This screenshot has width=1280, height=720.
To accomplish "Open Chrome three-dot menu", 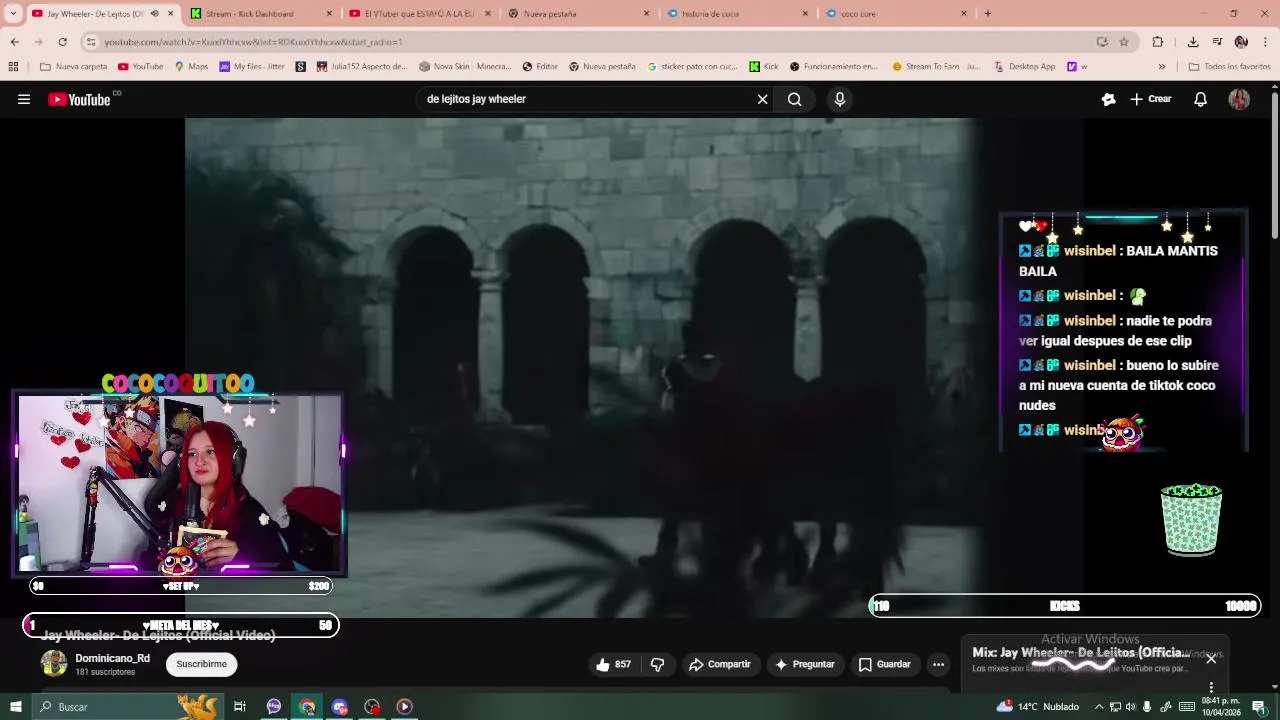I will 1266,42.
